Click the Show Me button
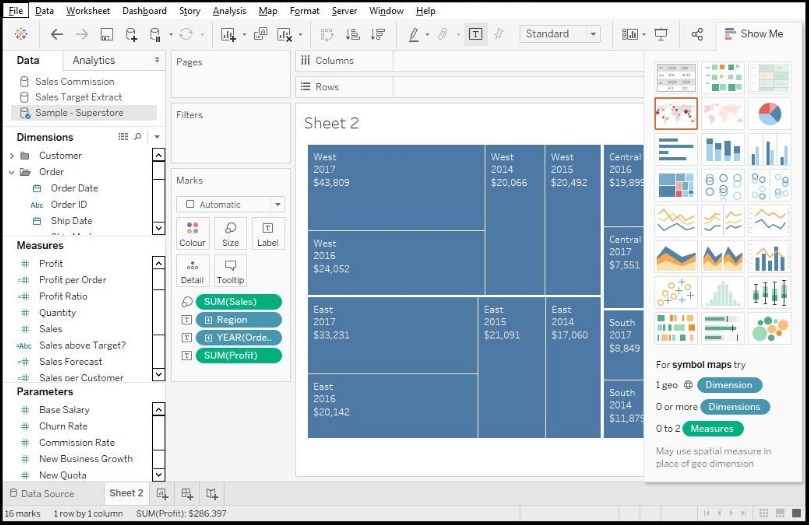The height and width of the screenshot is (525, 809). pyautogui.click(x=754, y=34)
